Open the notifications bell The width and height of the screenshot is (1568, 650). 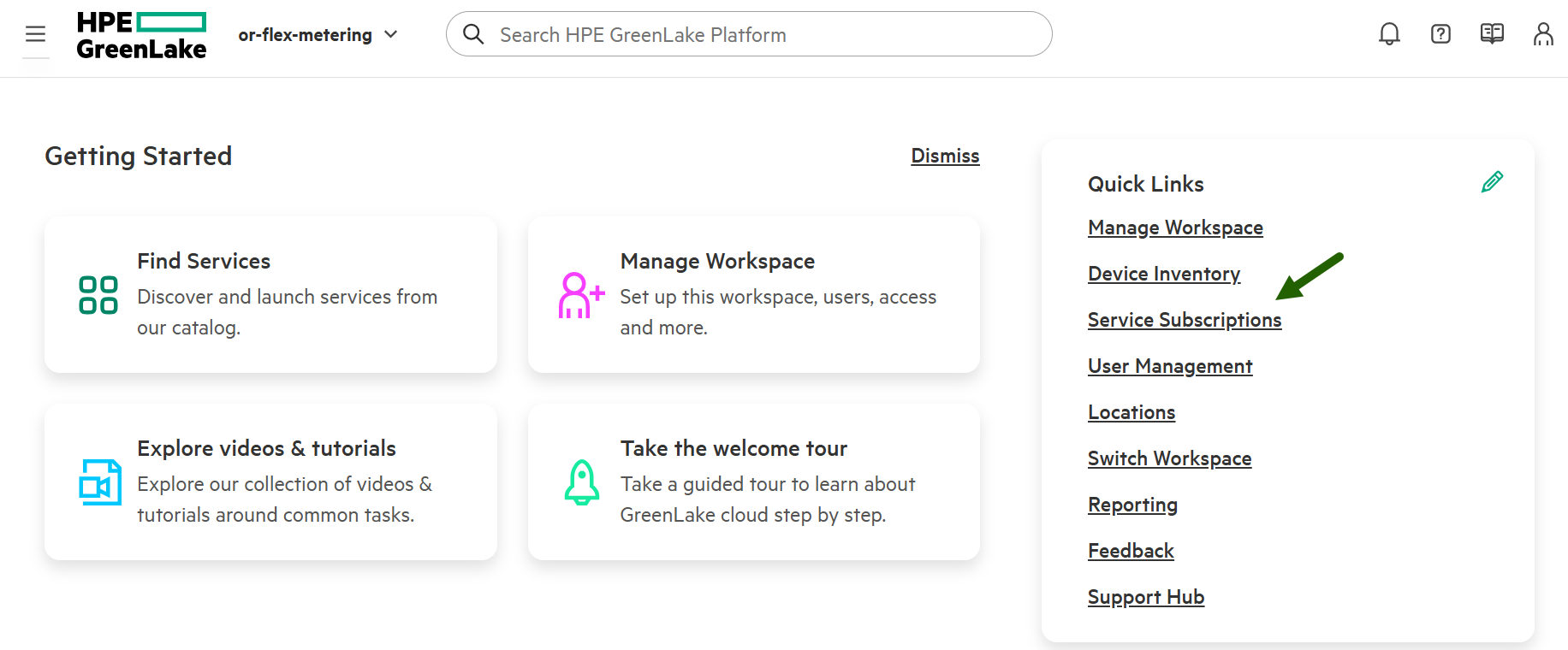pos(1389,34)
